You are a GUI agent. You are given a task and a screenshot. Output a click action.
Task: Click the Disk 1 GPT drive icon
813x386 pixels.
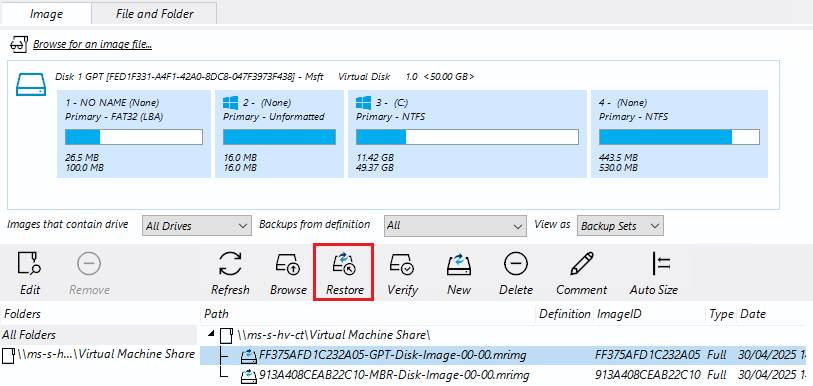(32, 84)
